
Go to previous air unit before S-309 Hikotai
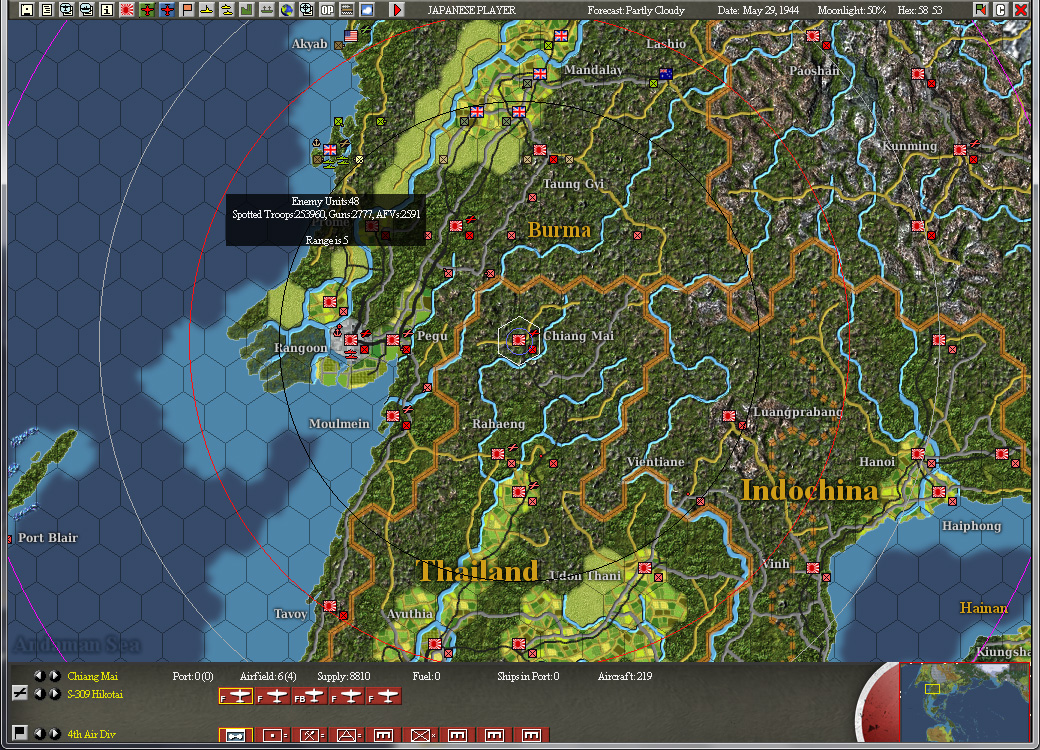pos(40,694)
